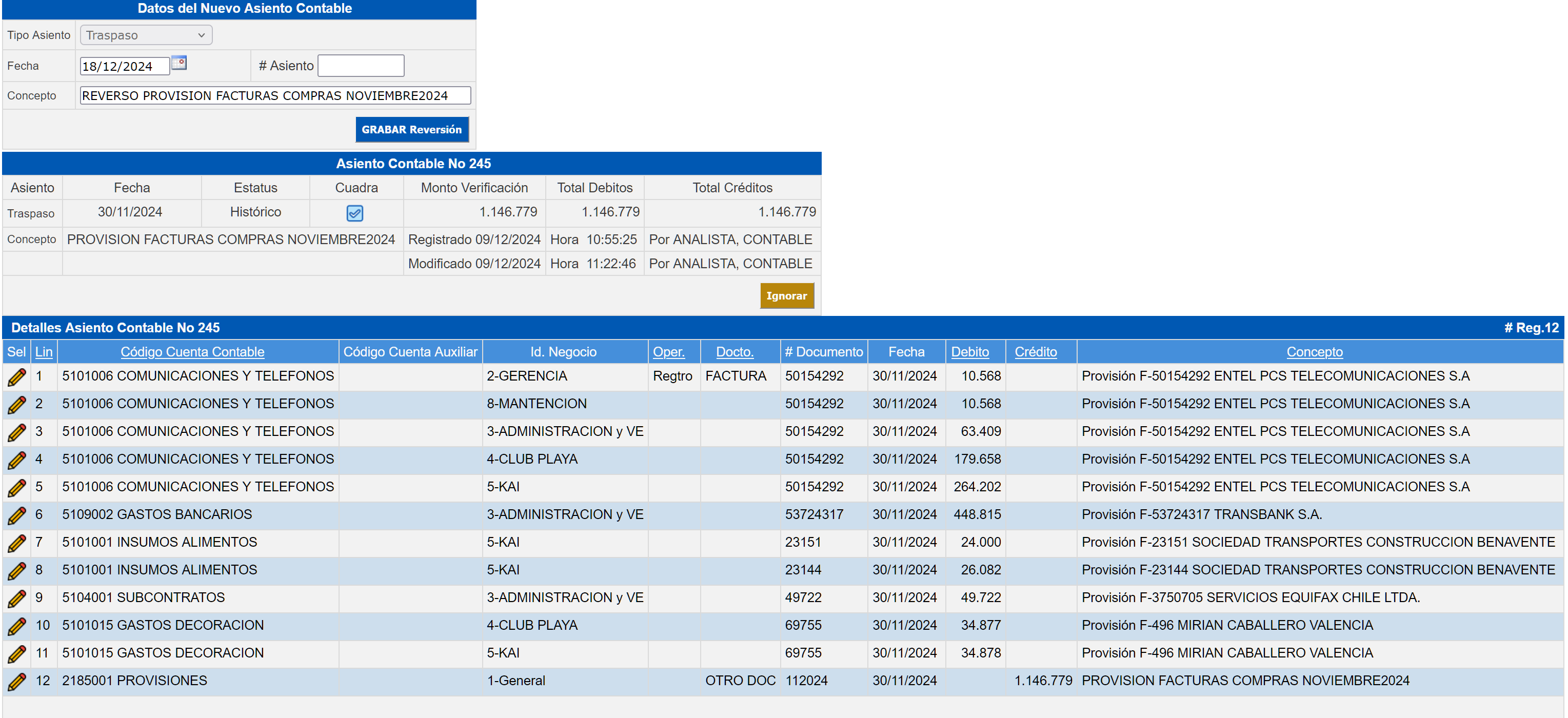Edit line 12 PROVISIONES using pencil icon
The width and height of the screenshot is (1568, 718).
(16, 682)
